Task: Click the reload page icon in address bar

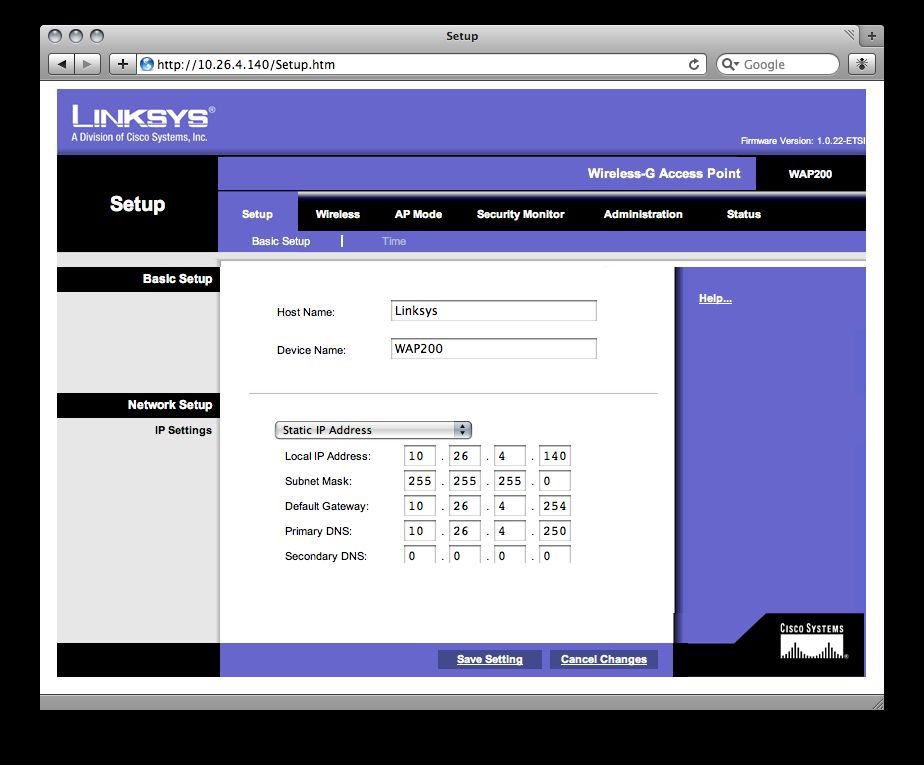Action: pos(694,64)
